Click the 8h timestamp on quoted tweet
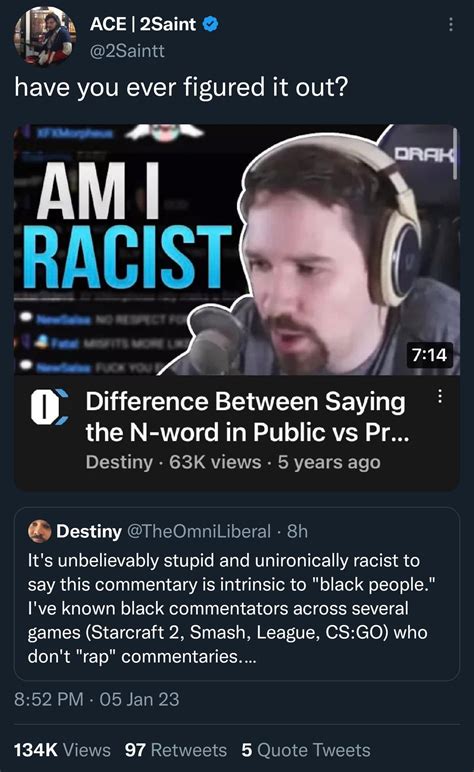Viewport: 474px width, 772px height. (x=298, y=531)
